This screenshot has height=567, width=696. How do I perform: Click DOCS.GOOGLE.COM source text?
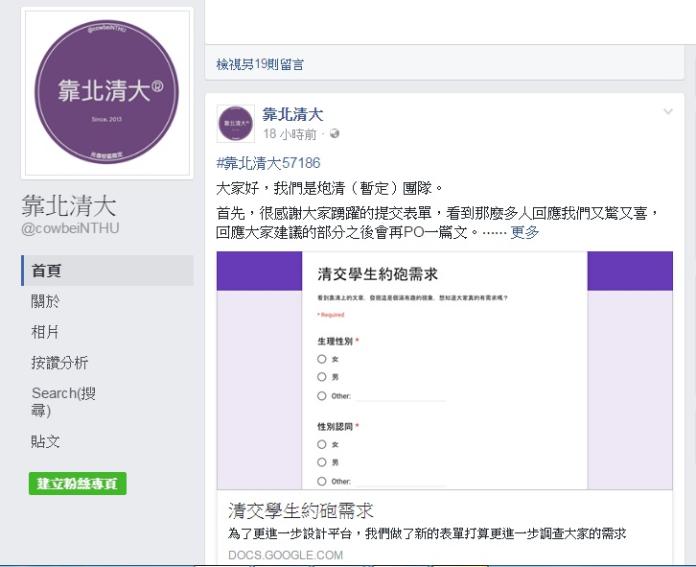(x=285, y=555)
